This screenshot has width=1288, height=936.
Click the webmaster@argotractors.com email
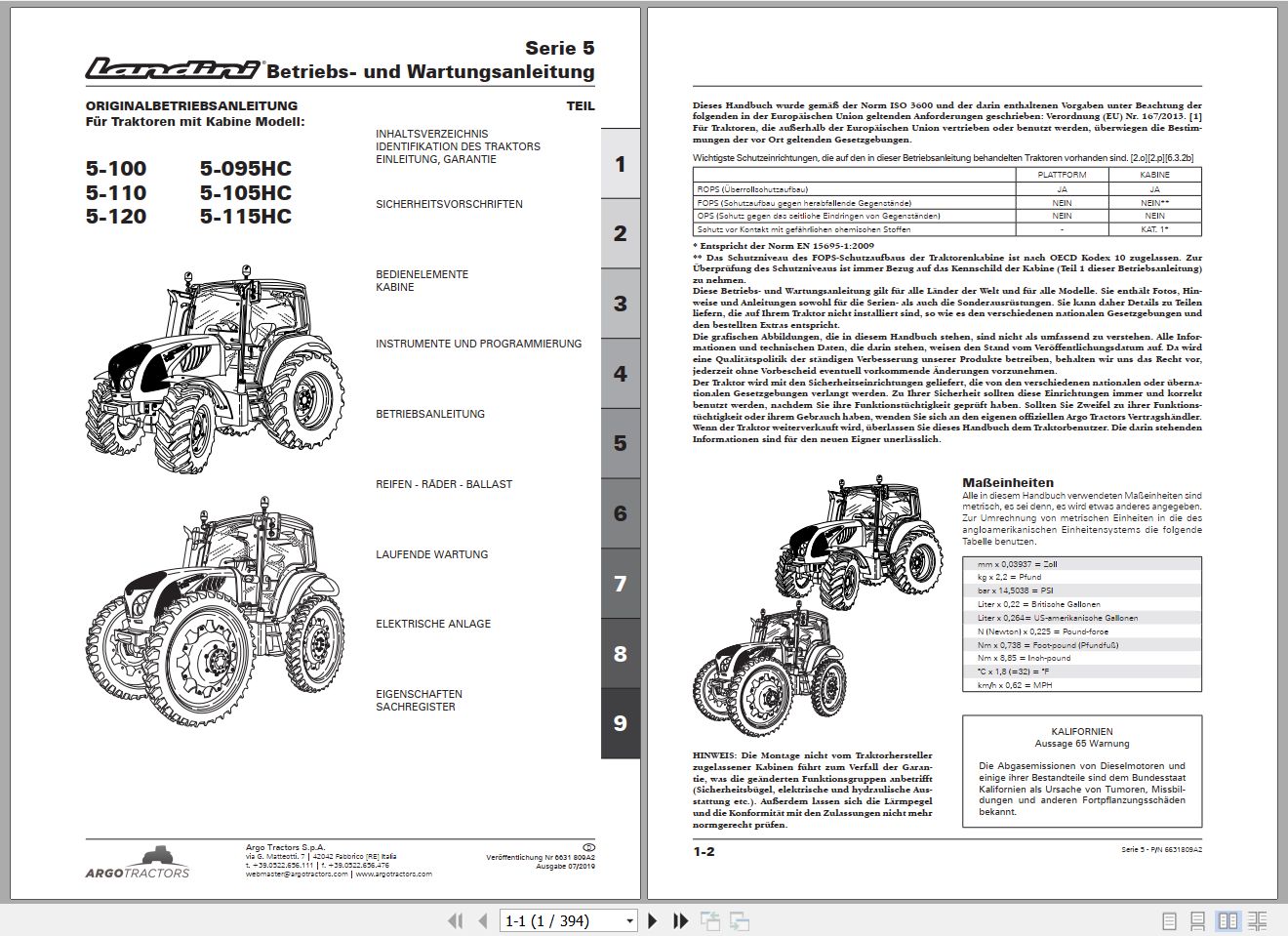(297, 875)
